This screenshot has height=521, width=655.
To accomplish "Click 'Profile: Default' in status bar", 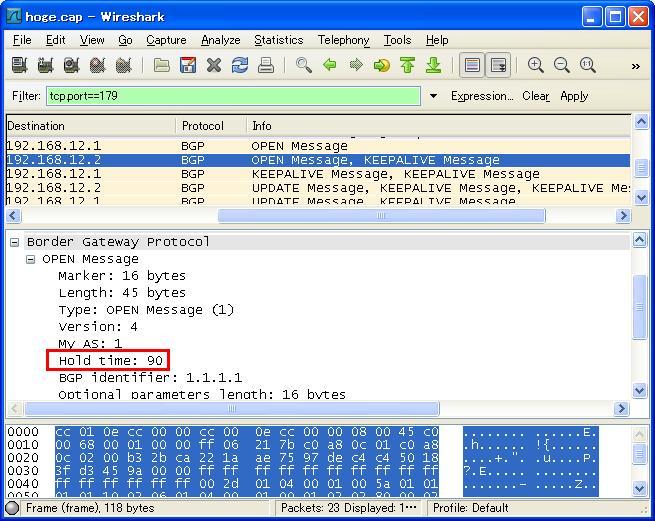I will (x=470, y=508).
